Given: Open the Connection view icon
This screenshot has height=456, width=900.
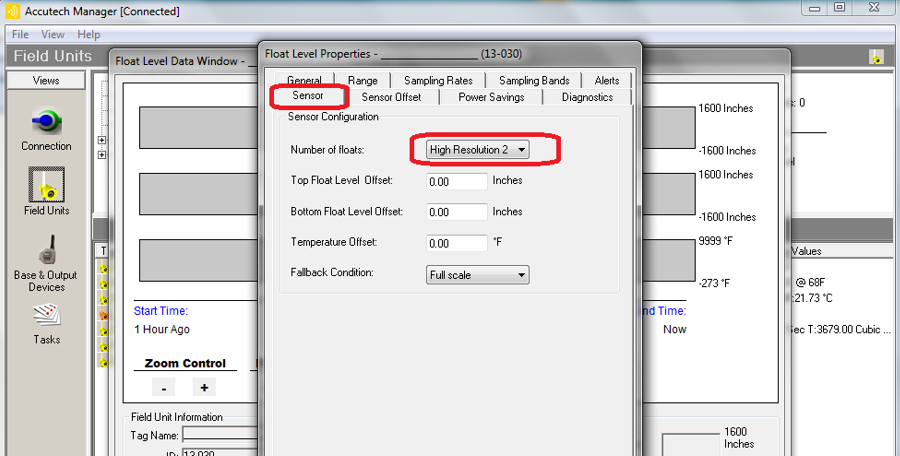Looking at the screenshot, I should click(46, 122).
